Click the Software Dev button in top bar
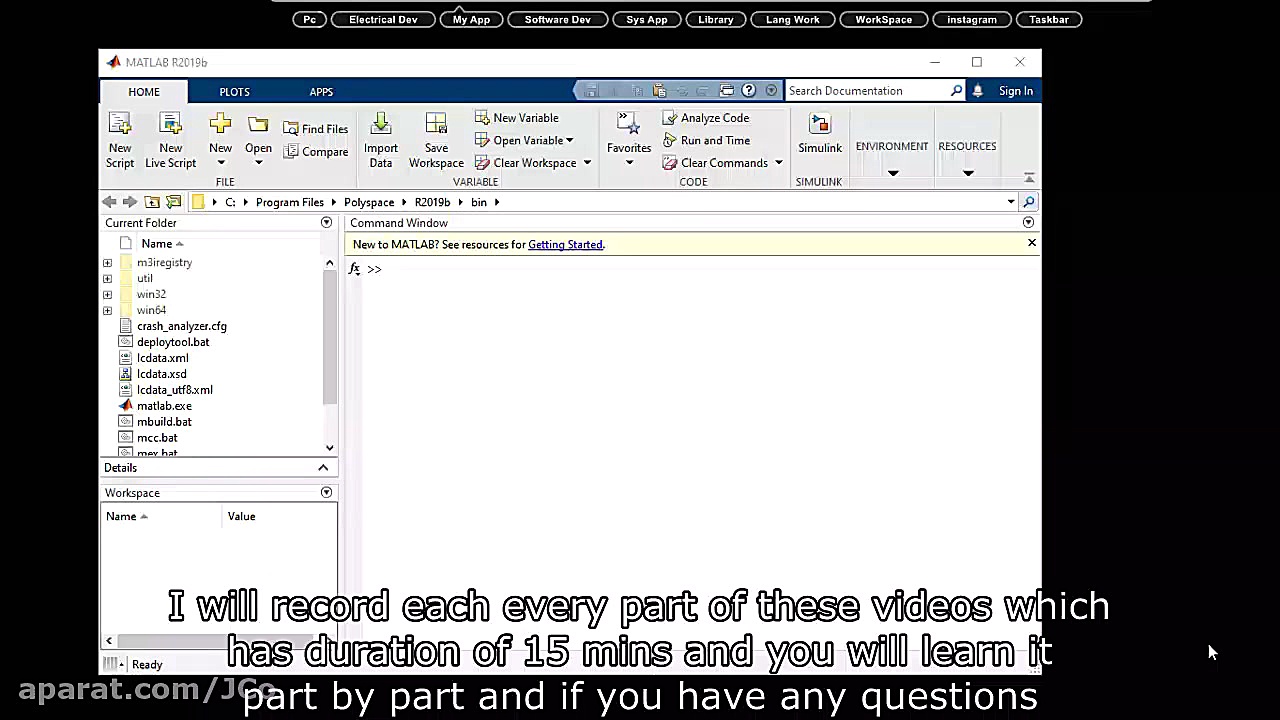The image size is (1280, 720). [557, 19]
